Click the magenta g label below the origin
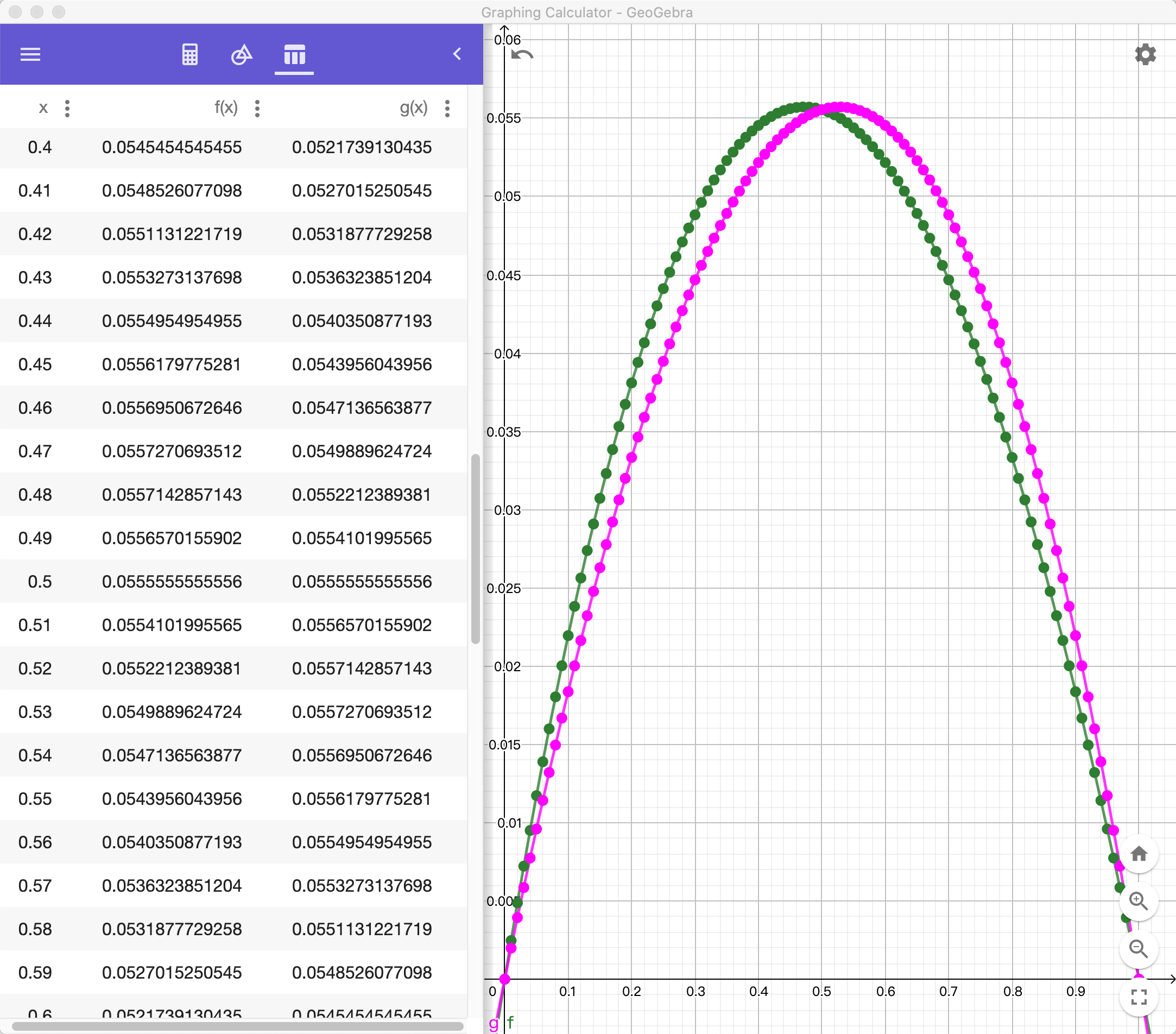 point(493,1023)
